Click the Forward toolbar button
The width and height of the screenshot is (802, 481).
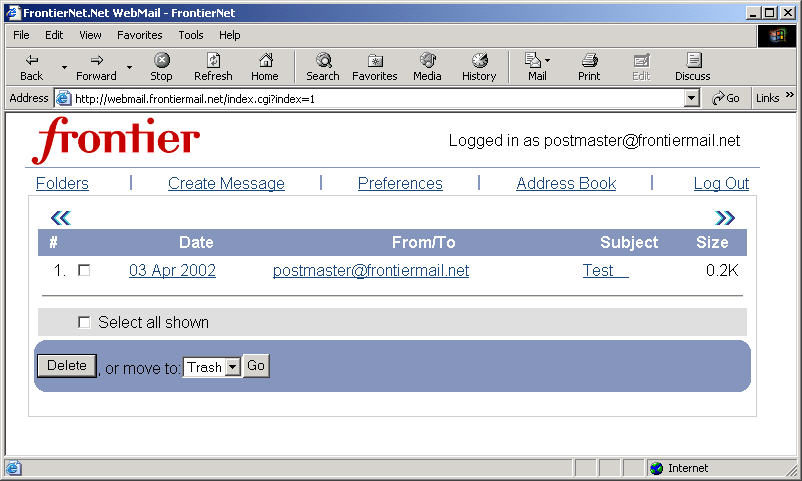pos(96,67)
